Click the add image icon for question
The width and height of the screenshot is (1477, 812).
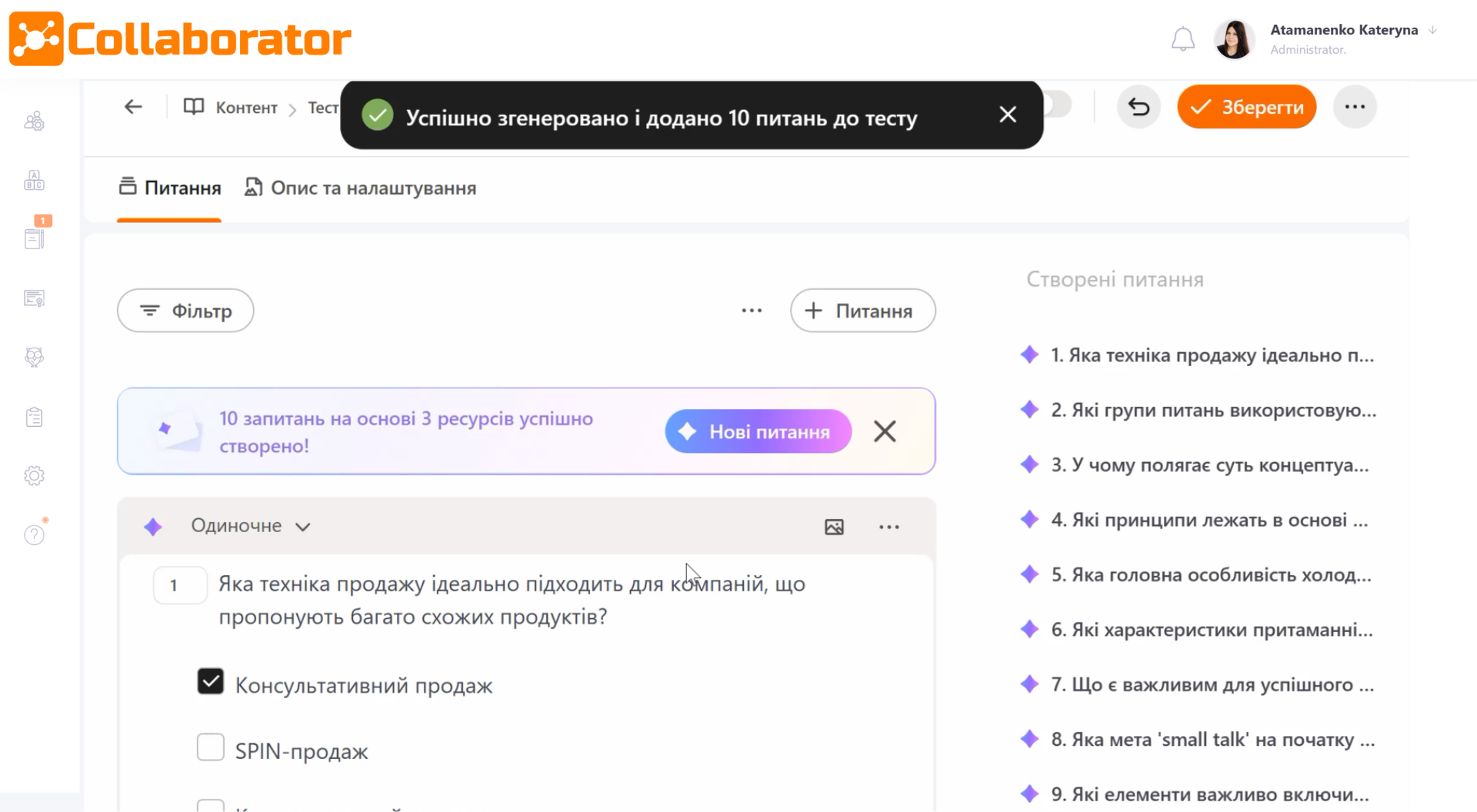coord(834,527)
